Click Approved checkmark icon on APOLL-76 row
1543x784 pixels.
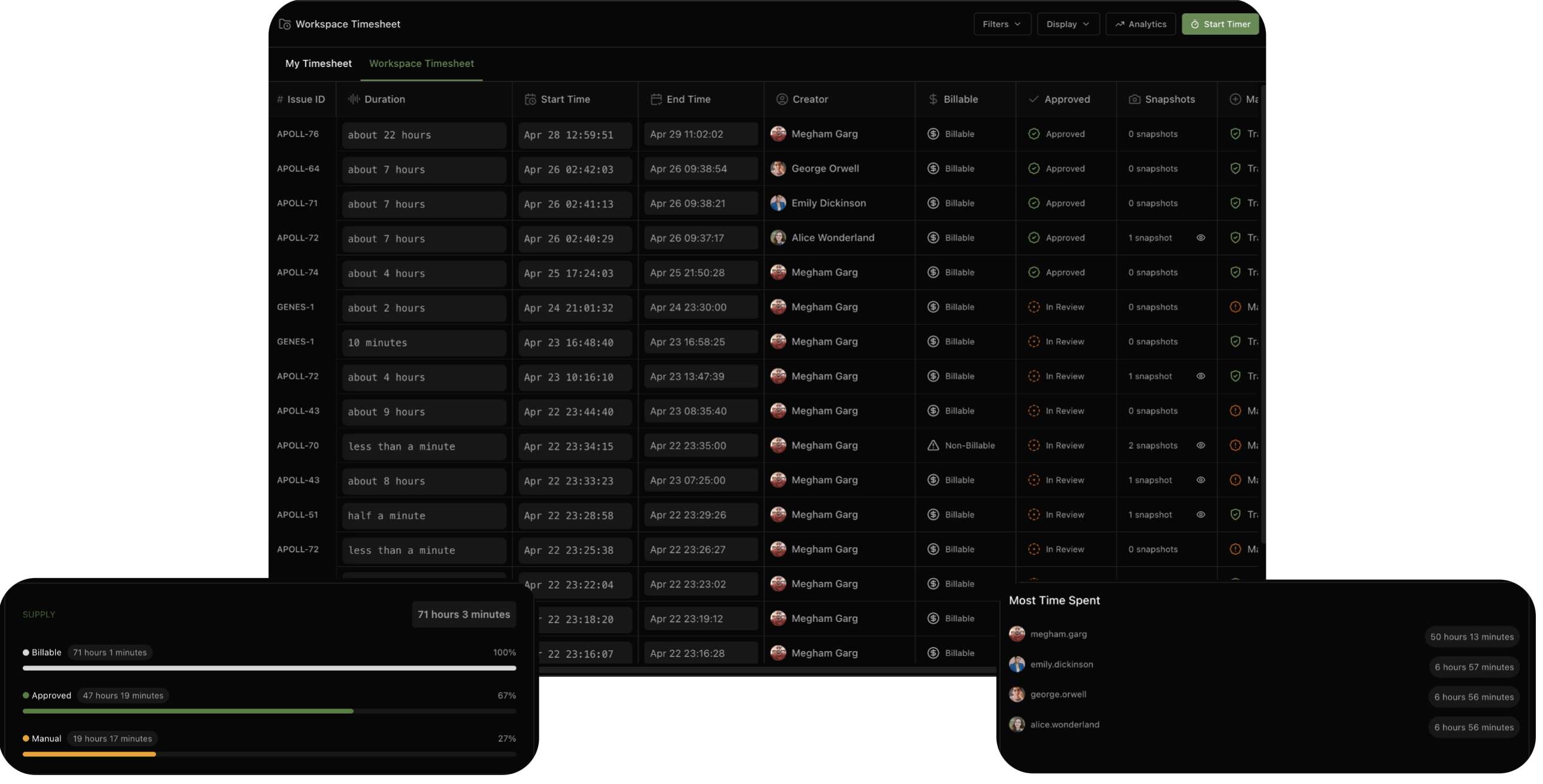coord(1034,134)
